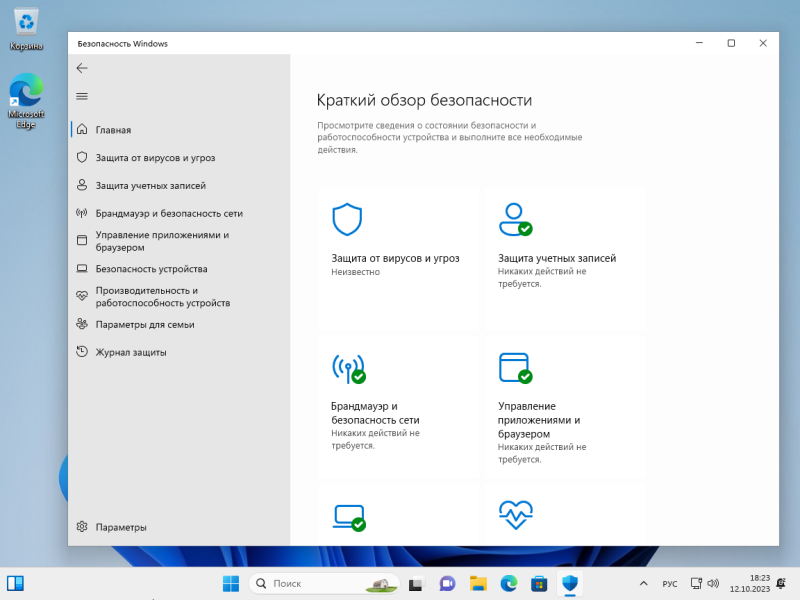800x600 pixels.
Task: Launch Microsoft Edge from the taskbar
Action: (x=509, y=583)
